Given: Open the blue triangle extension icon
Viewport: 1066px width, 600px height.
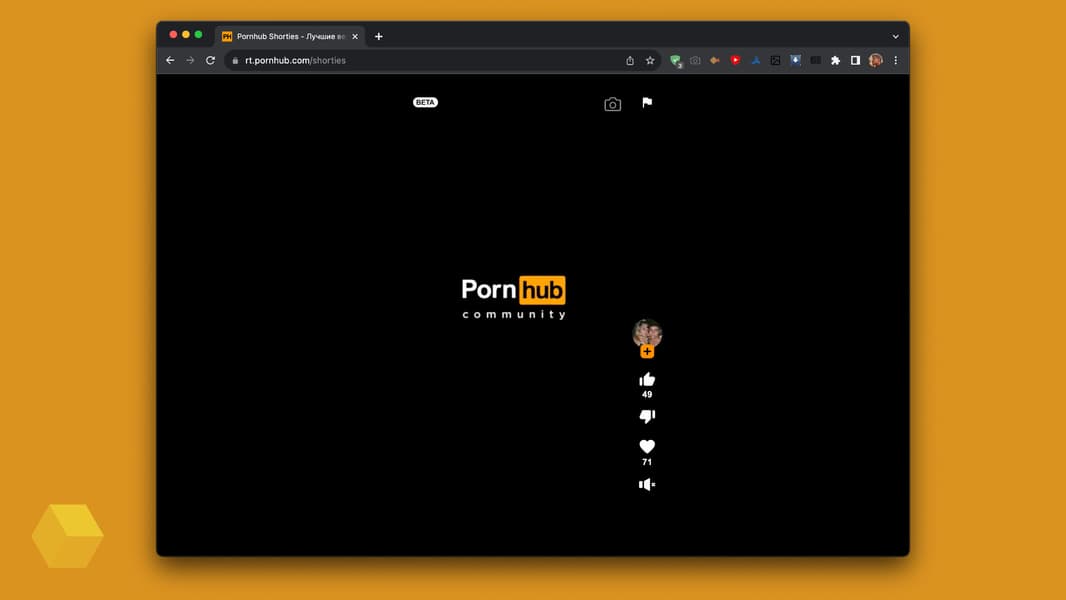Looking at the screenshot, I should coord(755,60).
